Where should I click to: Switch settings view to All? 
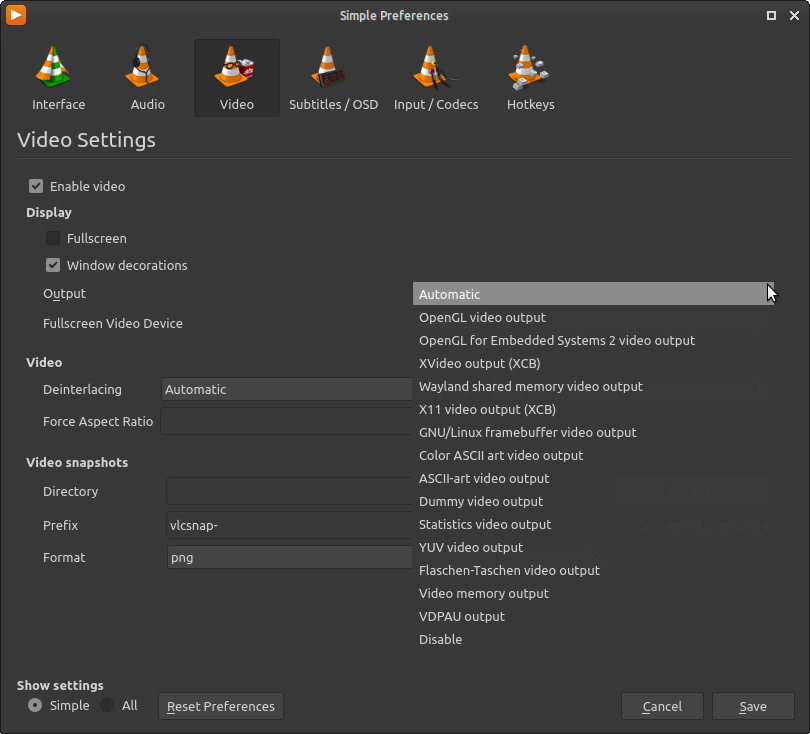(x=107, y=705)
